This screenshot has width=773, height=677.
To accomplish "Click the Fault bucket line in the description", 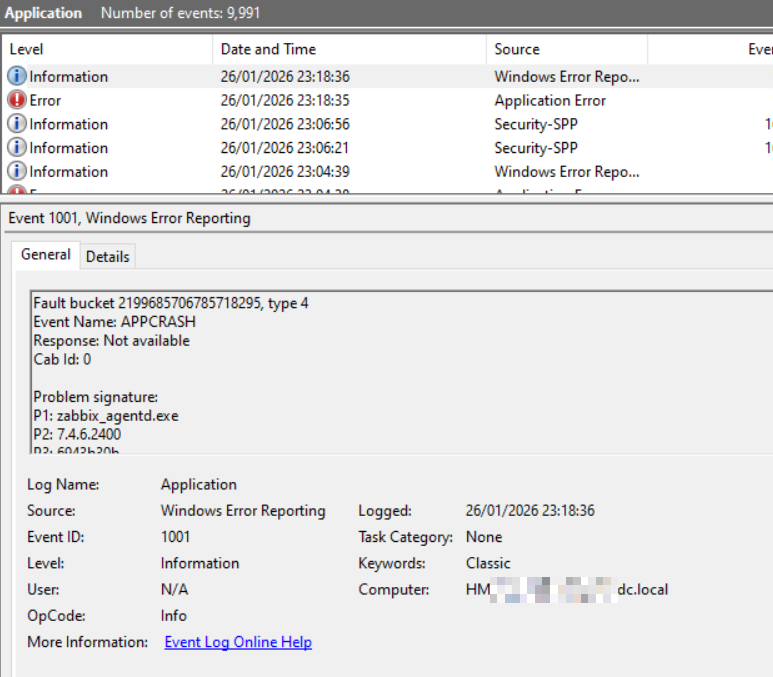I will point(171,303).
